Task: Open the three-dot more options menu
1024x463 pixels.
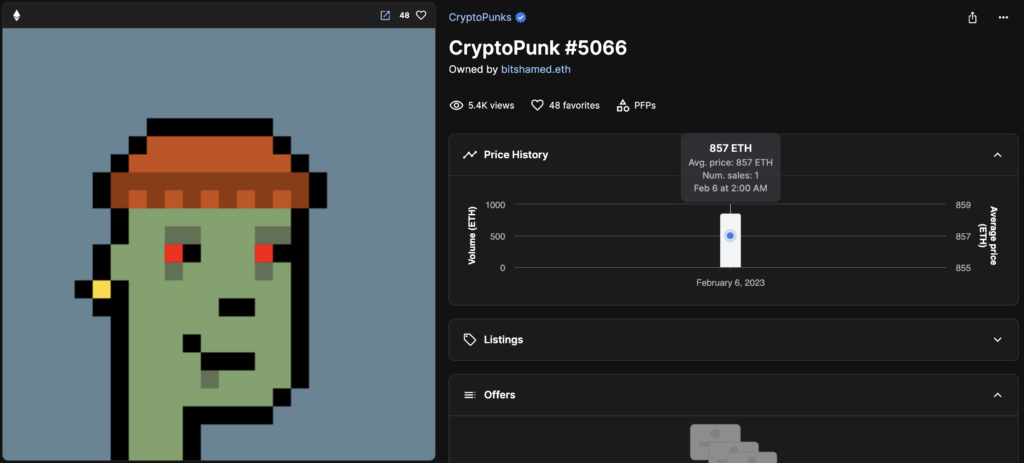Action: [x=1003, y=17]
